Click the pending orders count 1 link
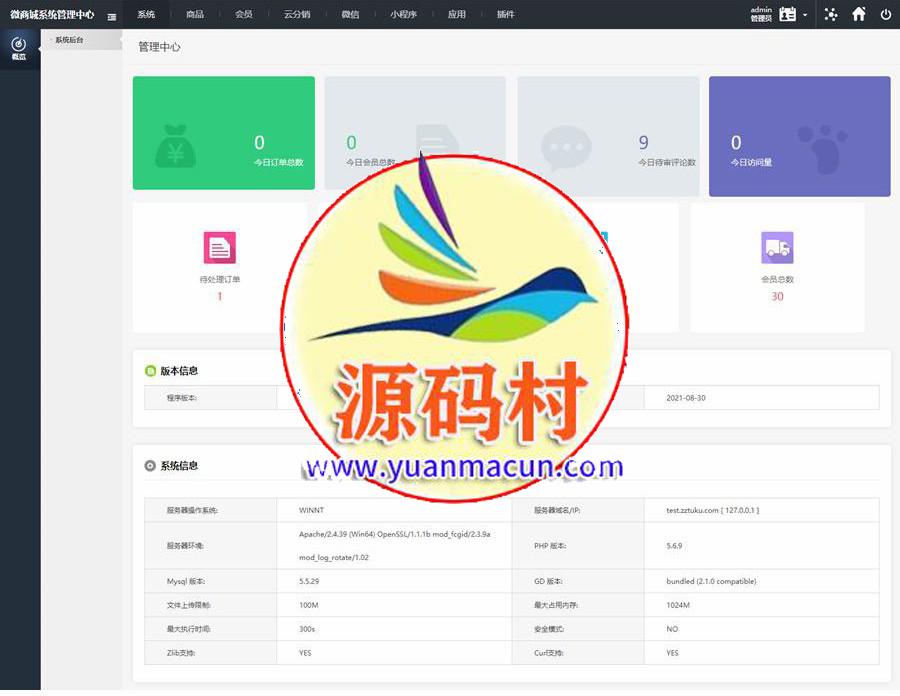Screen dimensions: 900x696 (220, 297)
